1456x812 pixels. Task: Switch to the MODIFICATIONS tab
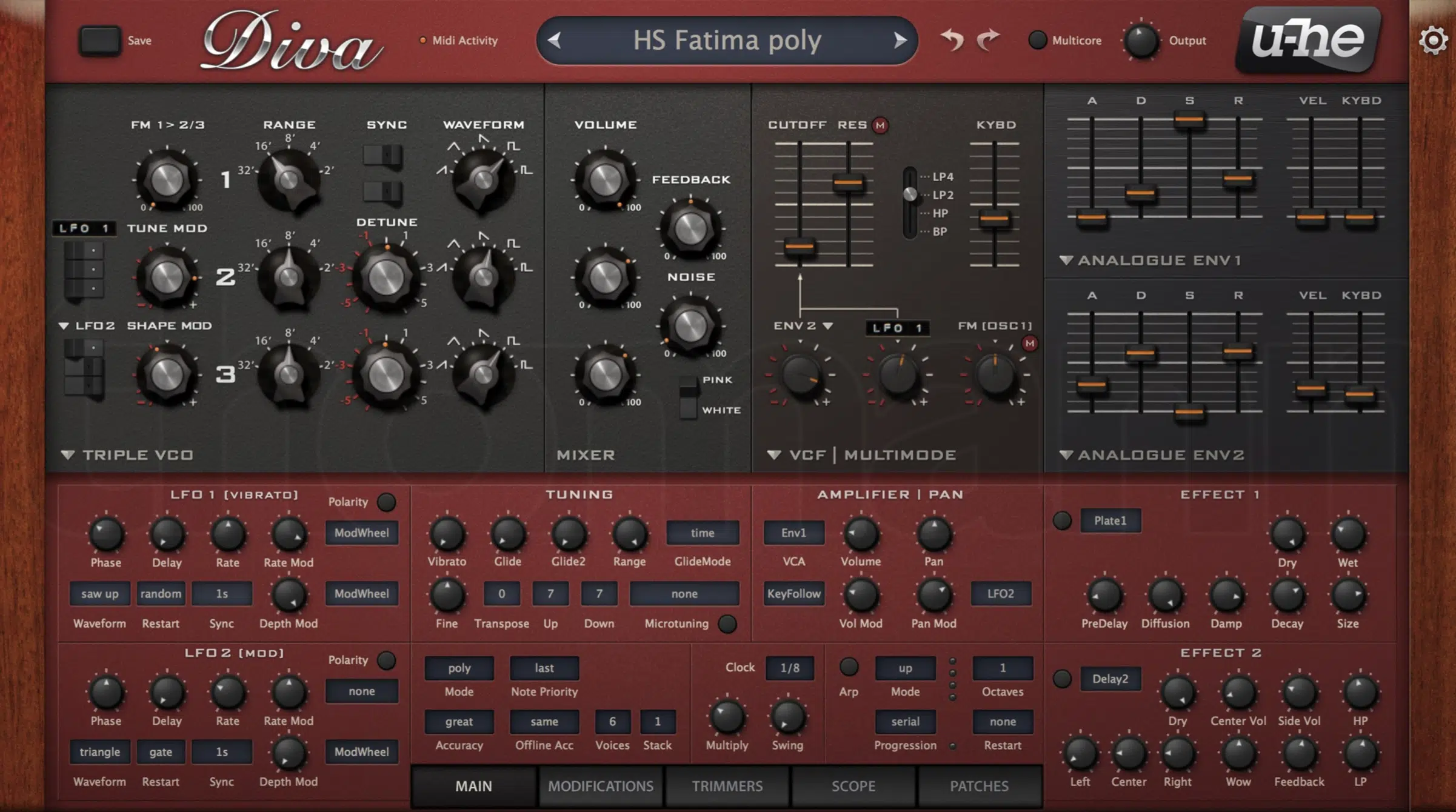(601, 786)
